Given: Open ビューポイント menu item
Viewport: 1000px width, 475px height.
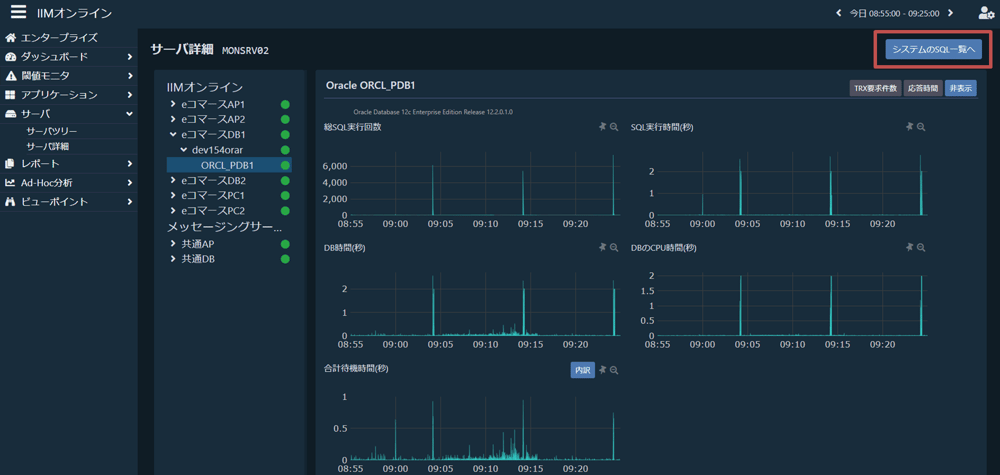Looking at the screenshot, I should pos(69,202).
